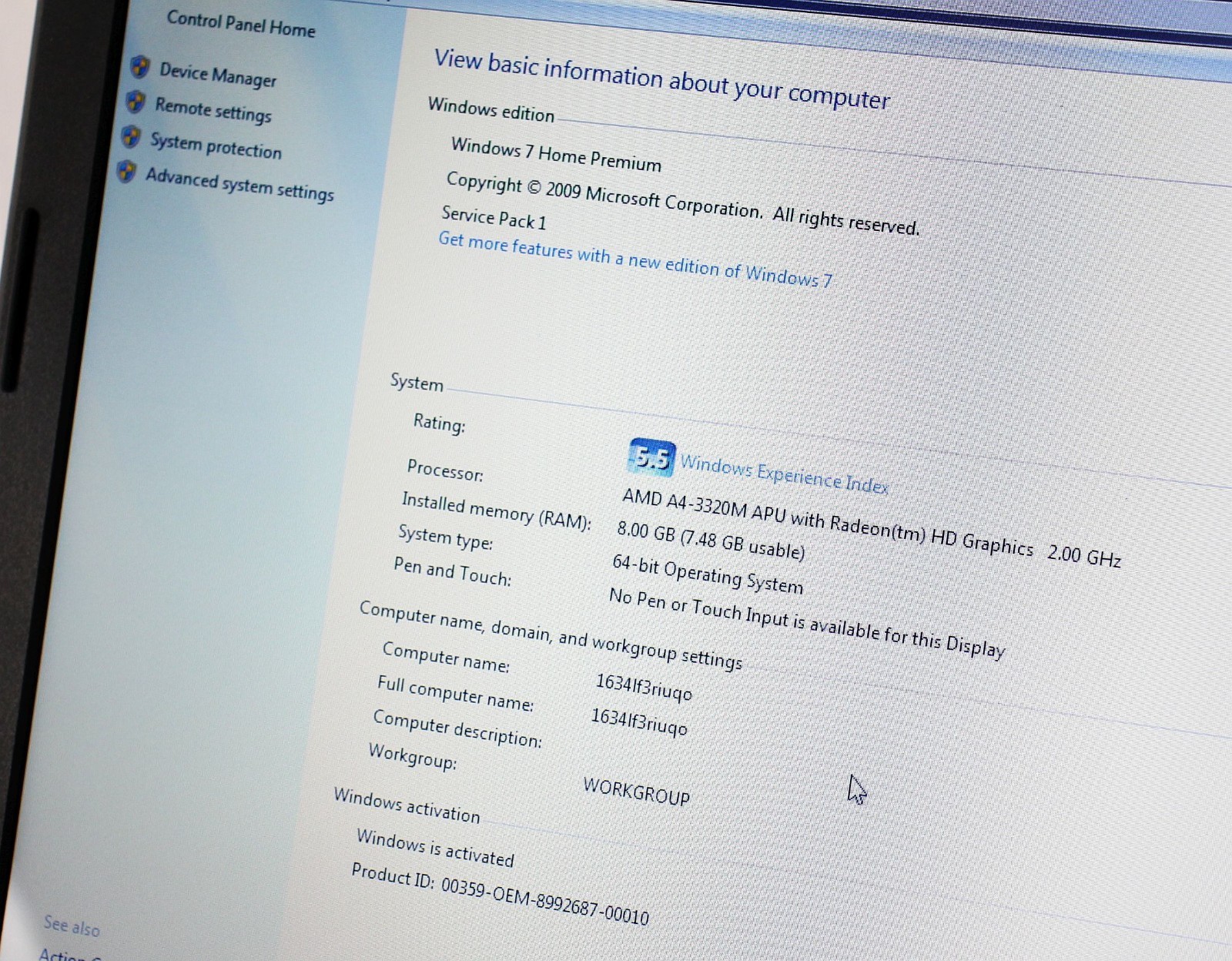Open the Windows Experience Index link
The image size is (1232, 961).
(x=784, y=474)
